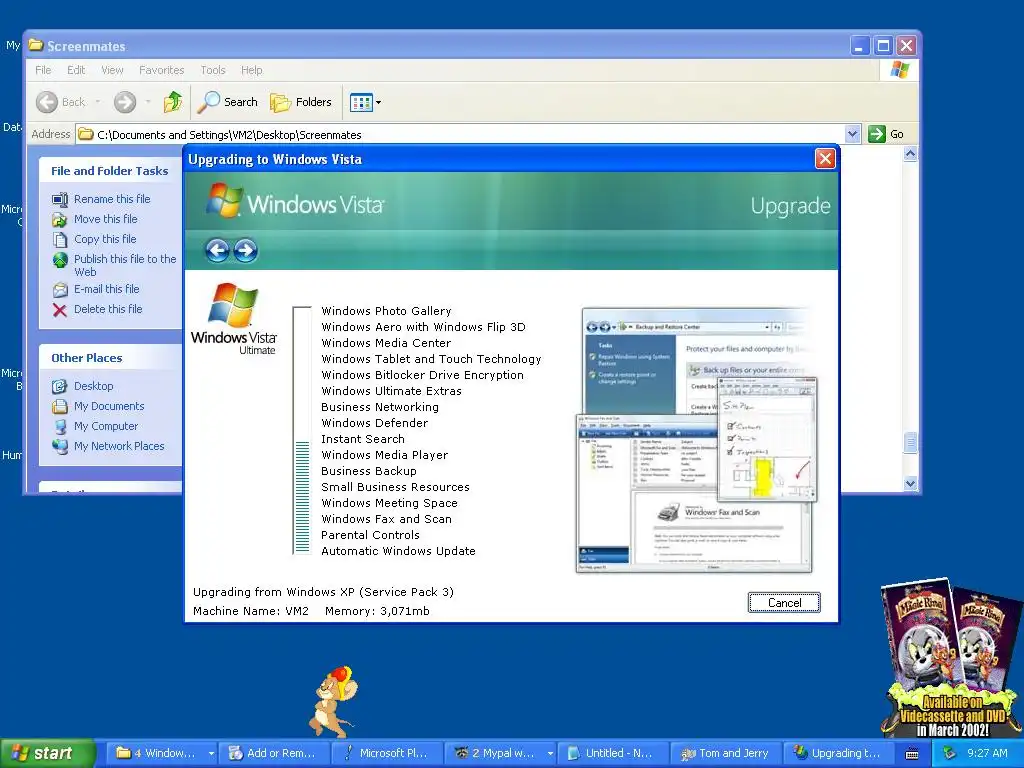Click 'Automatic Windows Update' feature text

point(398,551)
